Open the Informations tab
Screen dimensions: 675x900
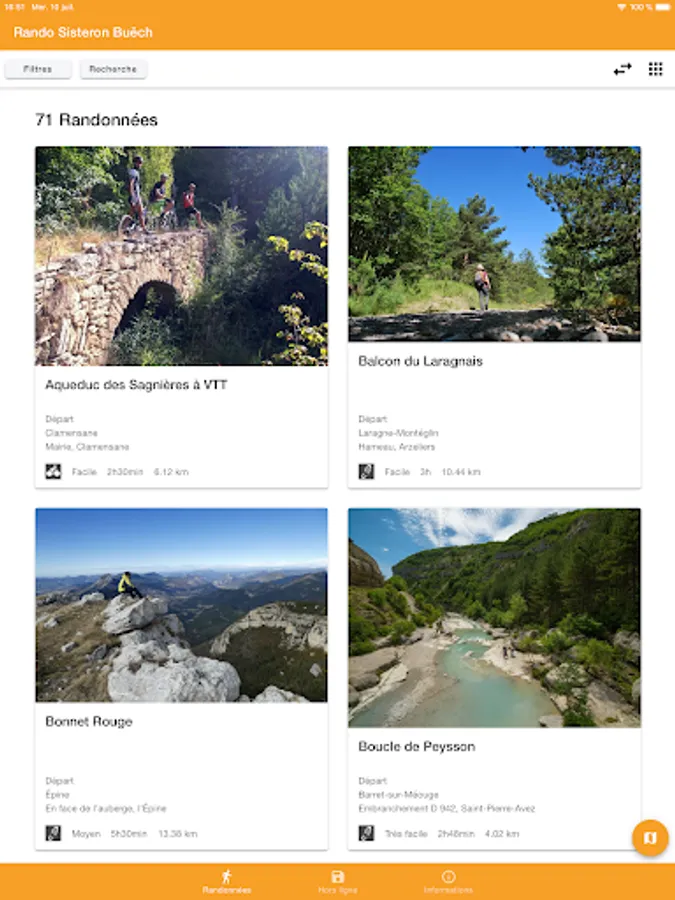point(448,882)
